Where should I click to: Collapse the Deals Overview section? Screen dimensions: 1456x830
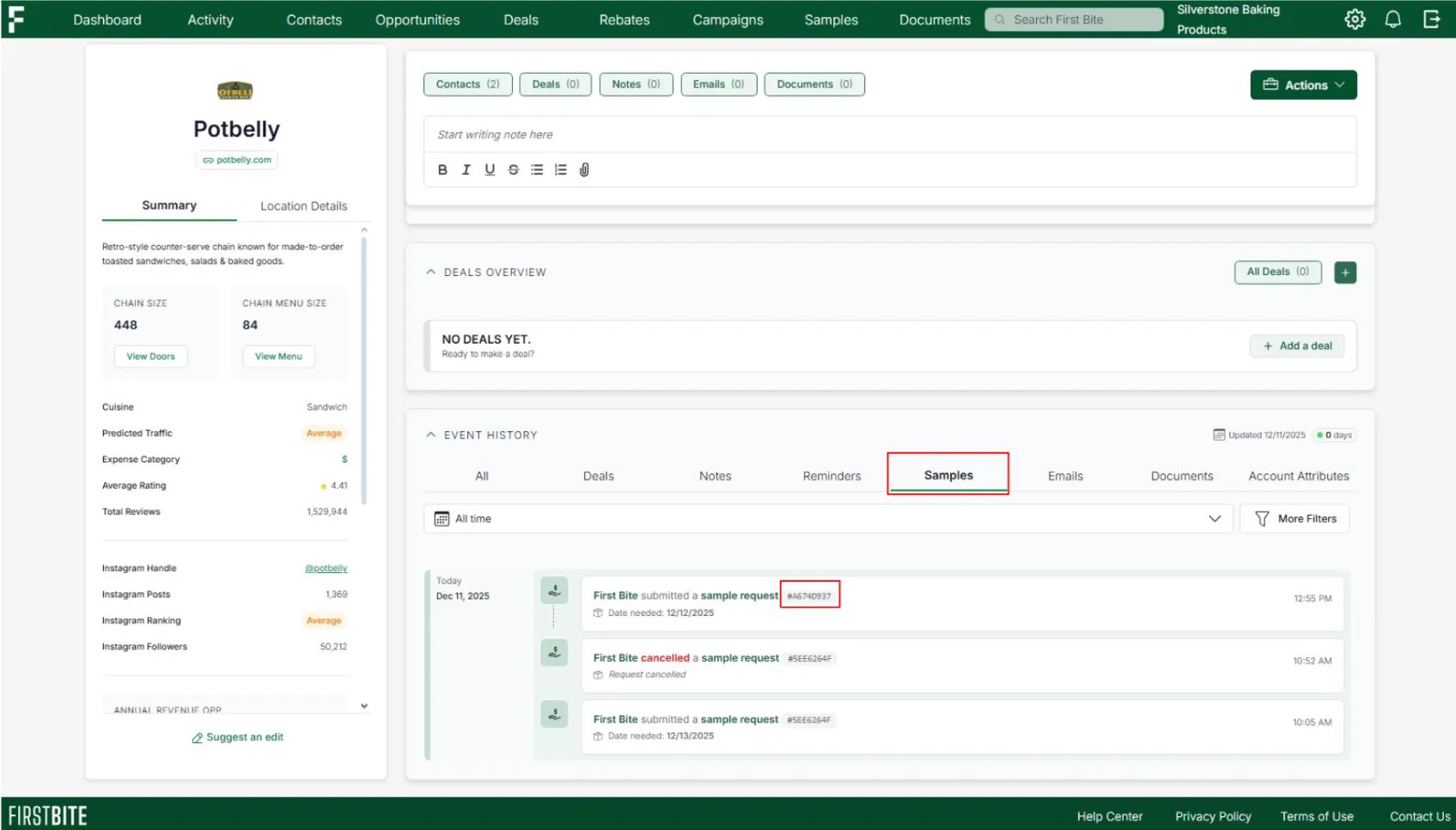pyautogui.click(x=431, y=272)
